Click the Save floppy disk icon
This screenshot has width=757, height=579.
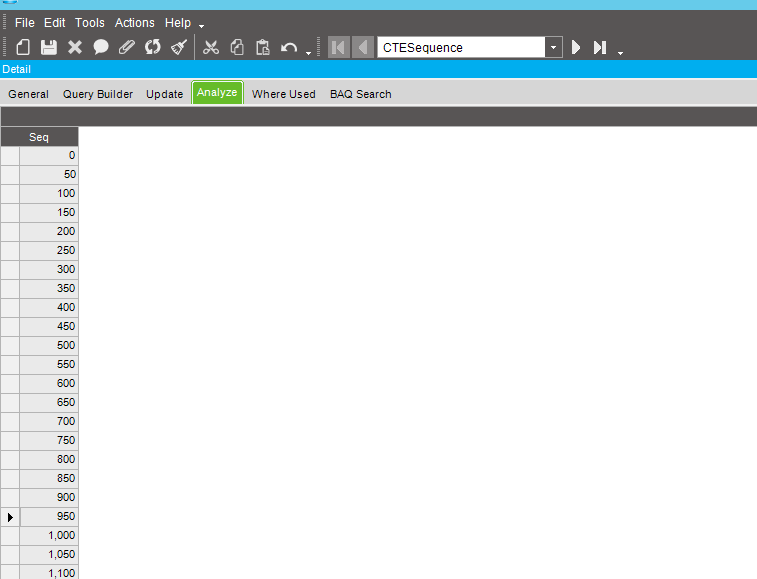(49, 47)
